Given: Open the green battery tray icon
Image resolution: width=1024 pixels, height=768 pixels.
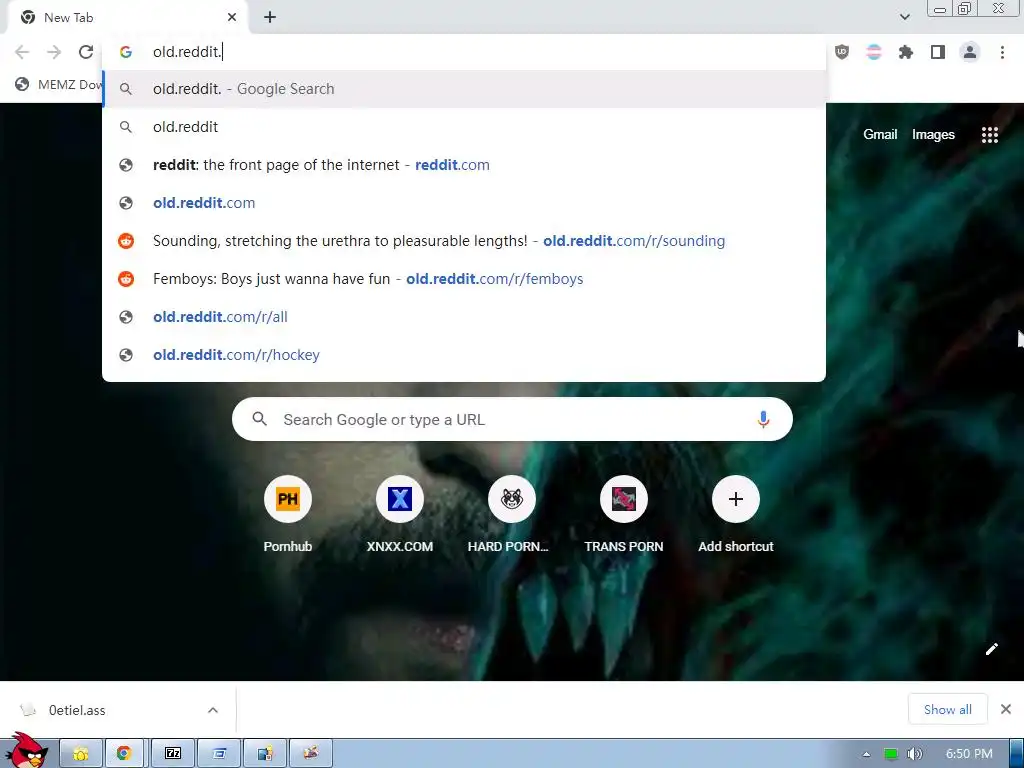Looking at the screenshot, I should 891,754.
